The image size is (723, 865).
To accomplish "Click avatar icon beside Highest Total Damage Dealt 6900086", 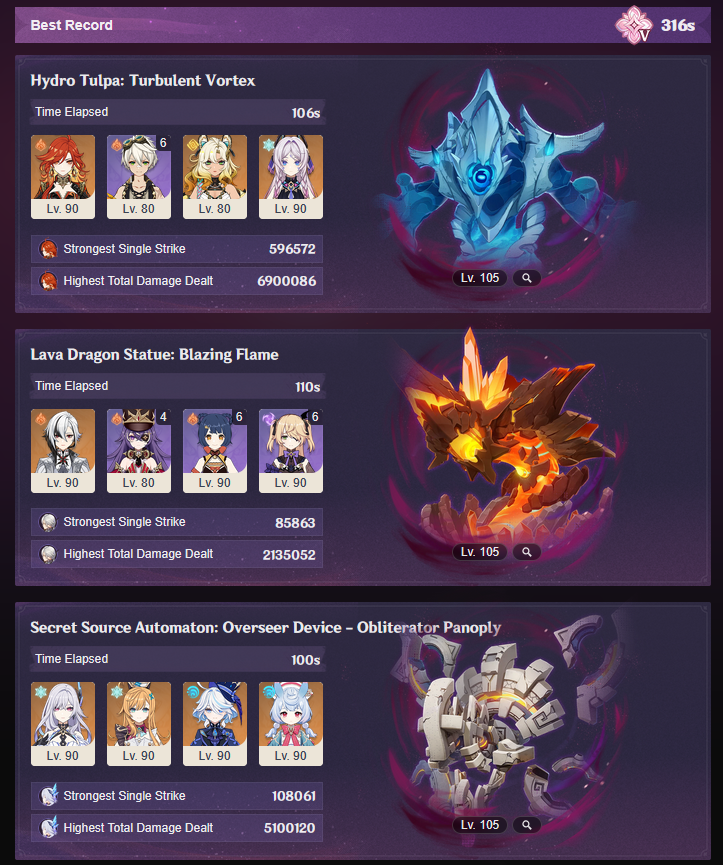I will coord(48,281).
